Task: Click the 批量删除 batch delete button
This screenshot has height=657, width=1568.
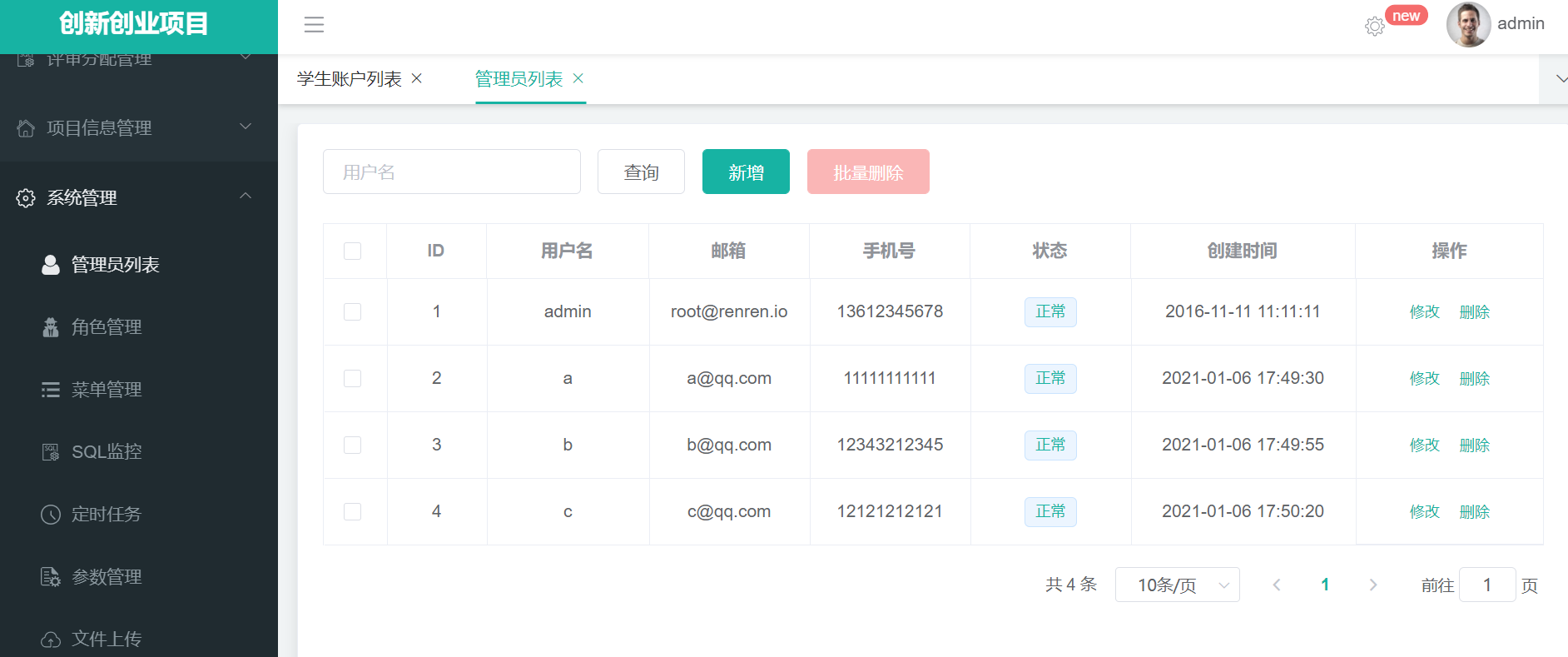Action: click(x=868, y=172)
